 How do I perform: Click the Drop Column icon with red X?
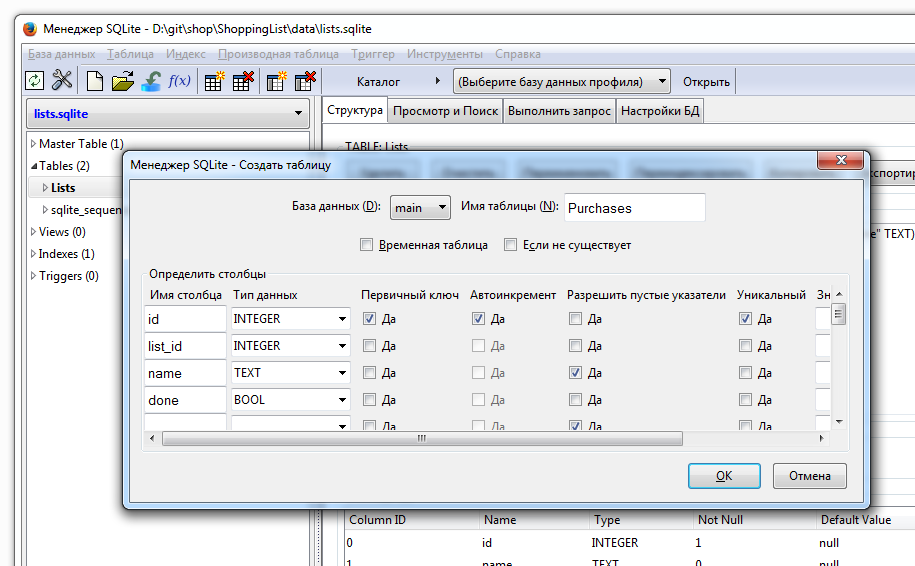click(x=305, y=81)
